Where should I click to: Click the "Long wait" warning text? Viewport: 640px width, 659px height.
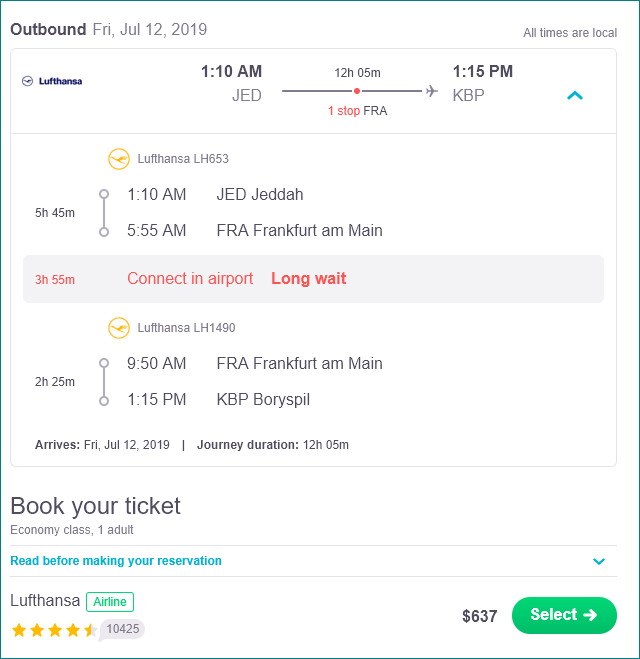click(x=308, y=279)
